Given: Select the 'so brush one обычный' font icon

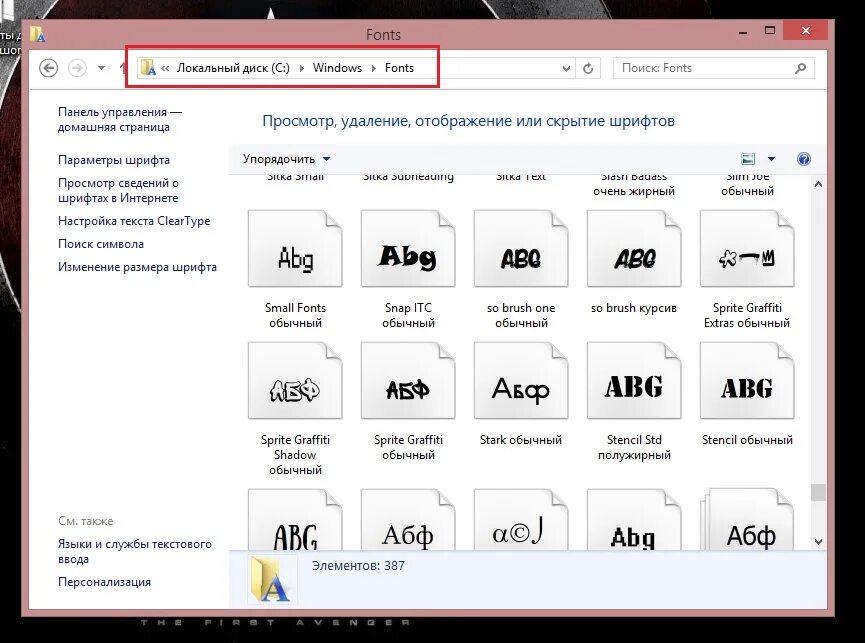Looking at the screenshot, I should point(521,248).
